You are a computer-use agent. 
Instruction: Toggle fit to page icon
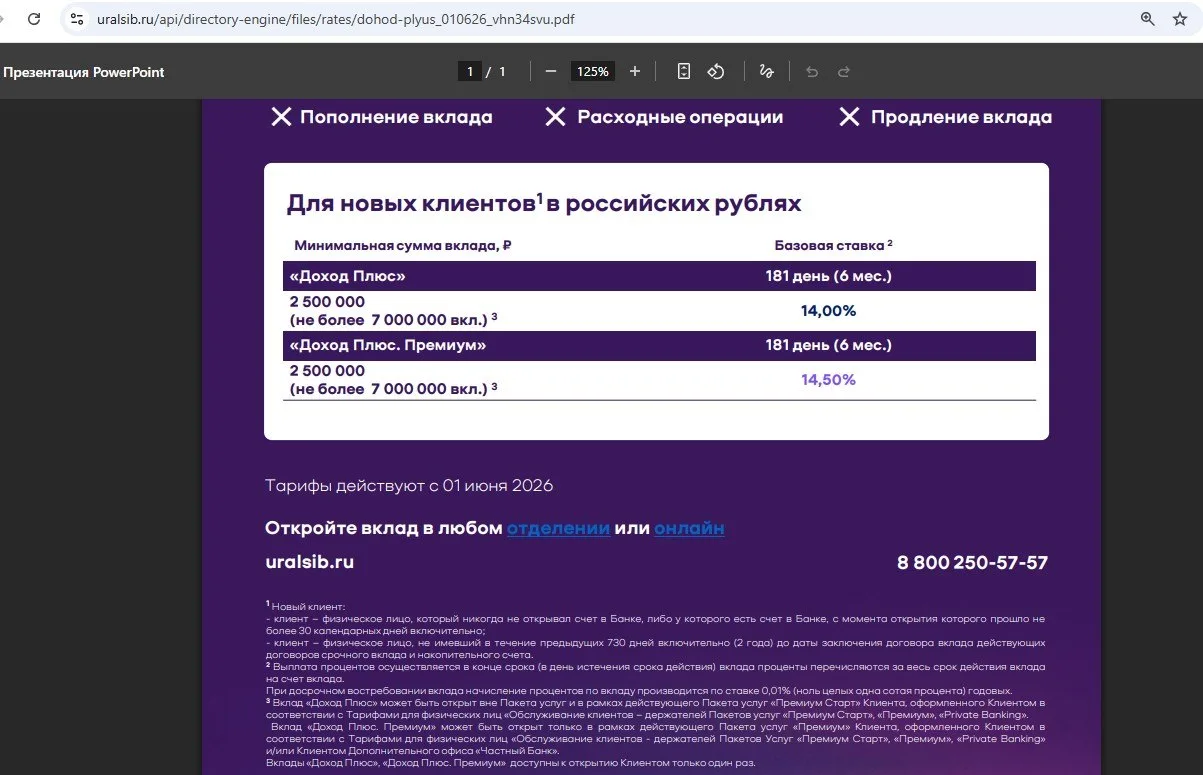(x=684, y=72)
